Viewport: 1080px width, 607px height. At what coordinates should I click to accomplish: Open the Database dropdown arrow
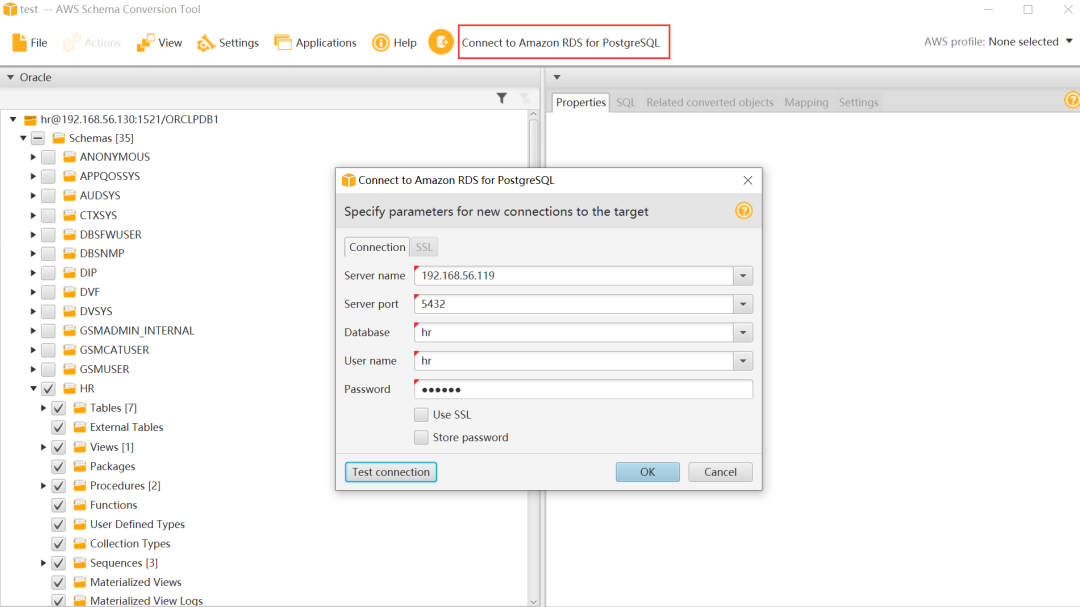coord(743,332)
